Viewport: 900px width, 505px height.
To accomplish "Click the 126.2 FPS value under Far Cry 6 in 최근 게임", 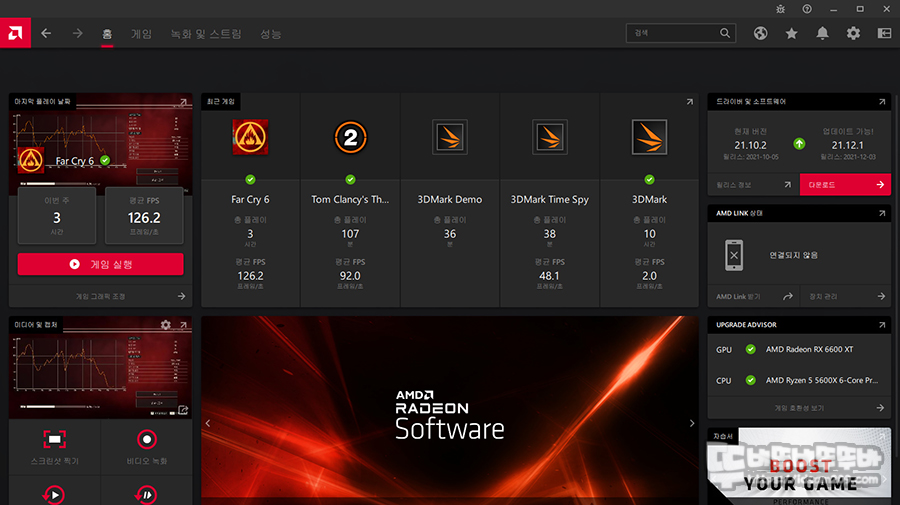I will (x=250, y=276).
